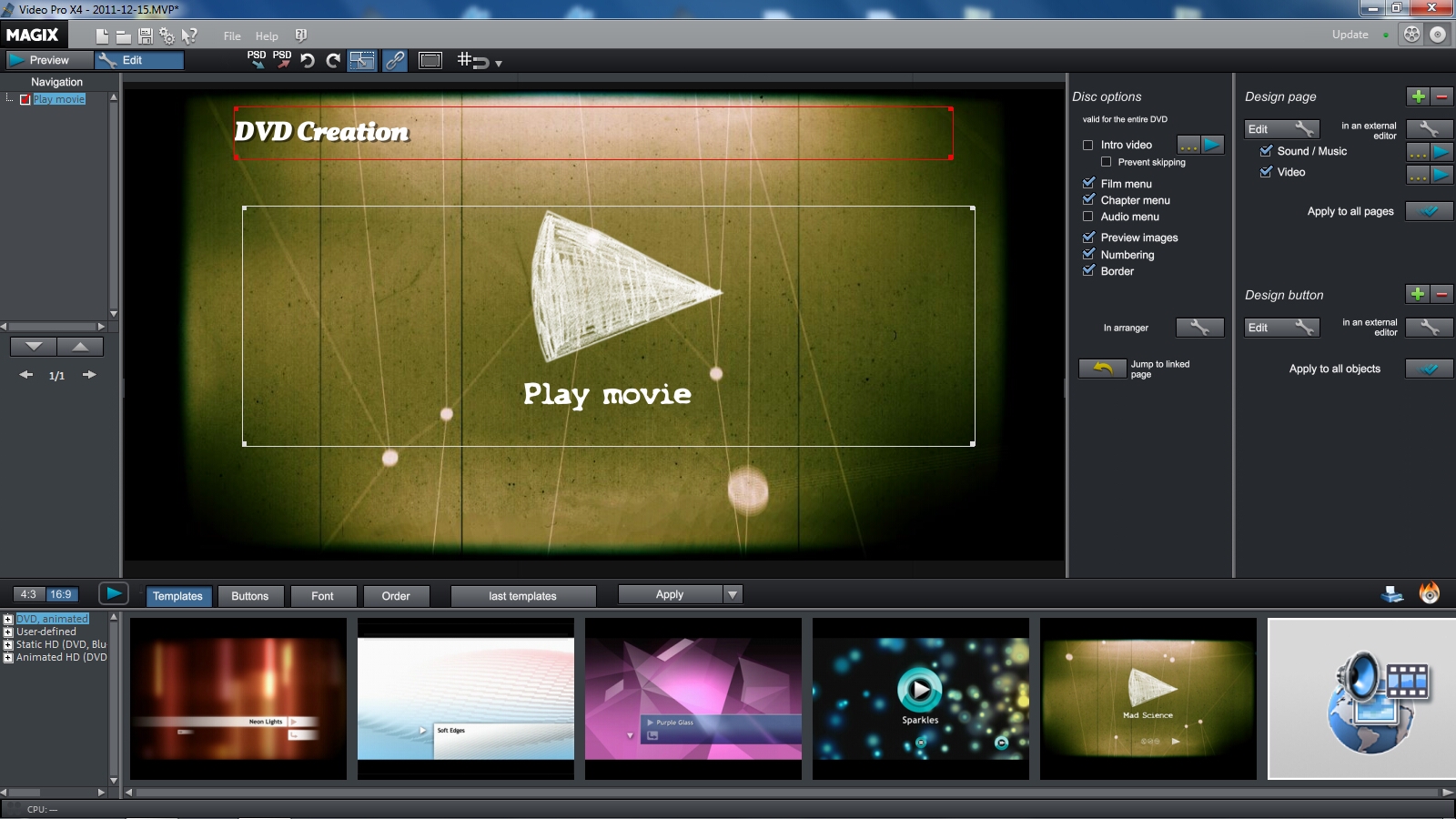Switch to the Font tab
The width and height of the screenshot is (1456, 819).
pyautogui.click(x=322, y=596)
